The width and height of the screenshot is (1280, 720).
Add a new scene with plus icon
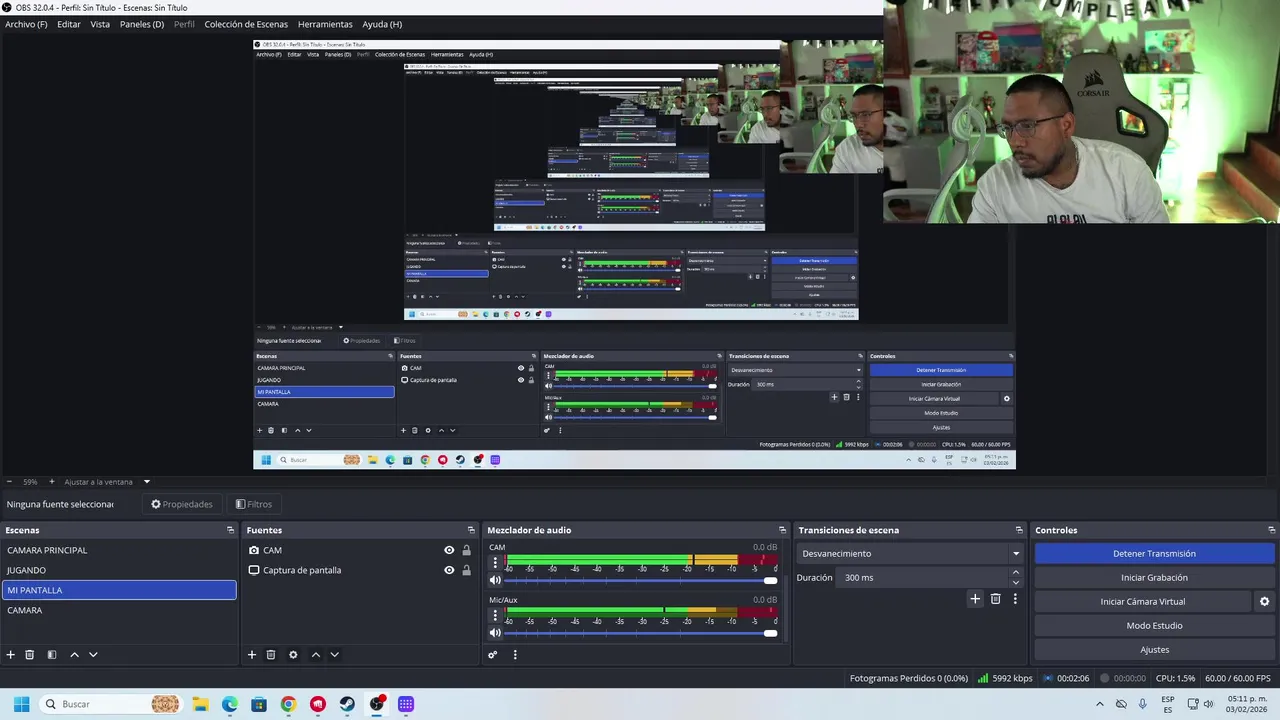(x=11, y=655)
